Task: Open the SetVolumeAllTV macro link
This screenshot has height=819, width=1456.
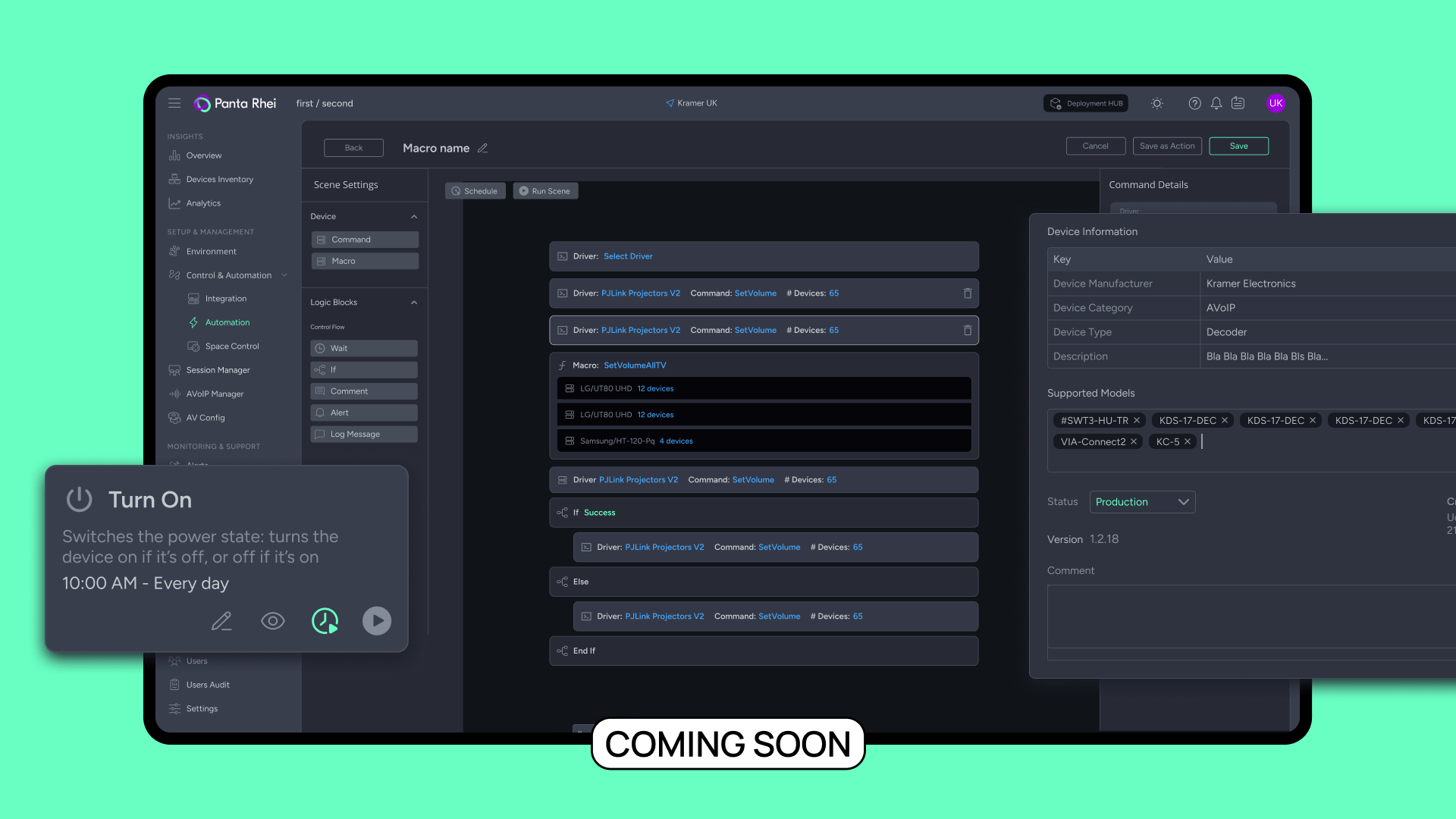Action: tap(635, 366)
